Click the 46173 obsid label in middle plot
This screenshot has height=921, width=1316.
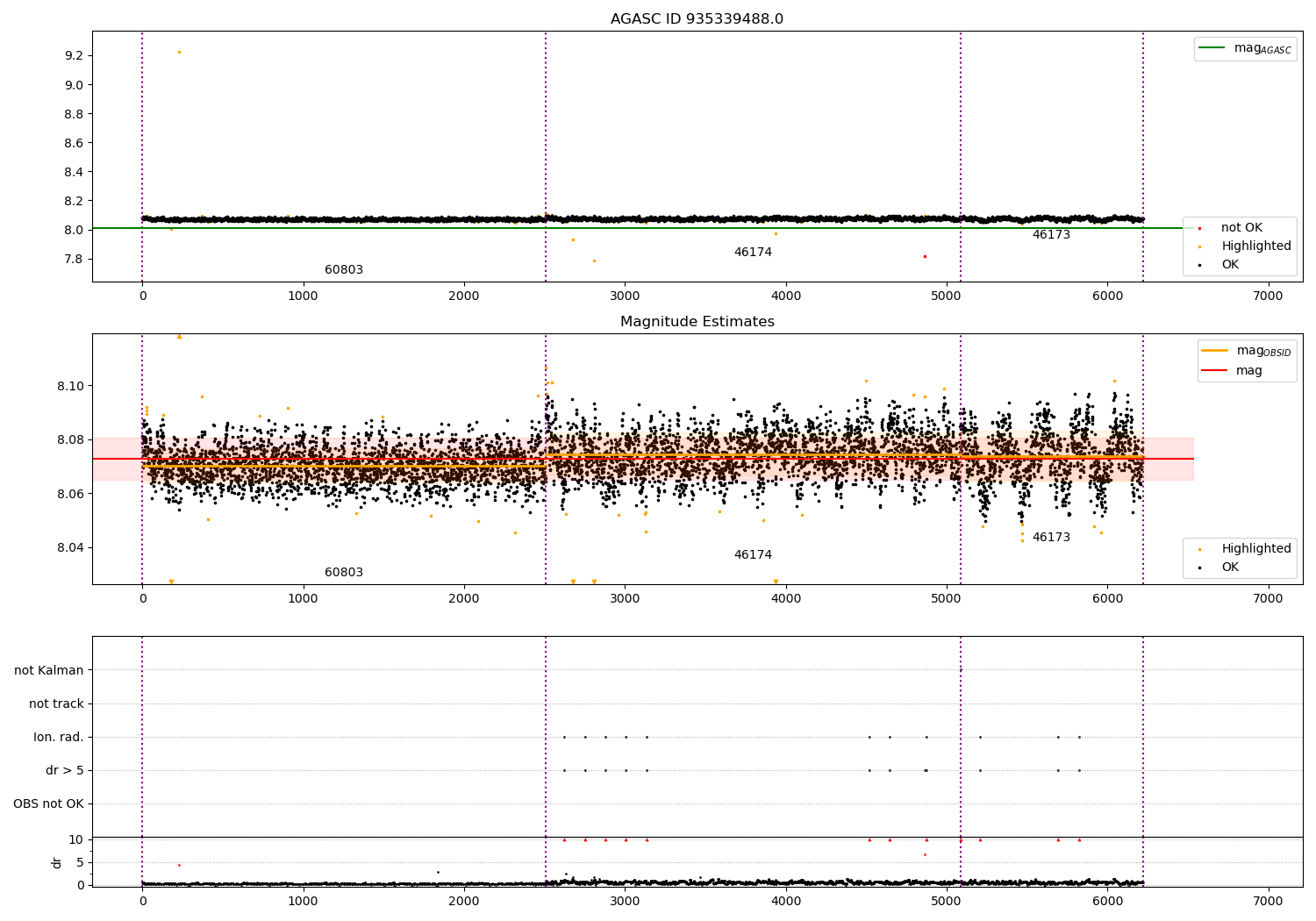coord(1051,538)
